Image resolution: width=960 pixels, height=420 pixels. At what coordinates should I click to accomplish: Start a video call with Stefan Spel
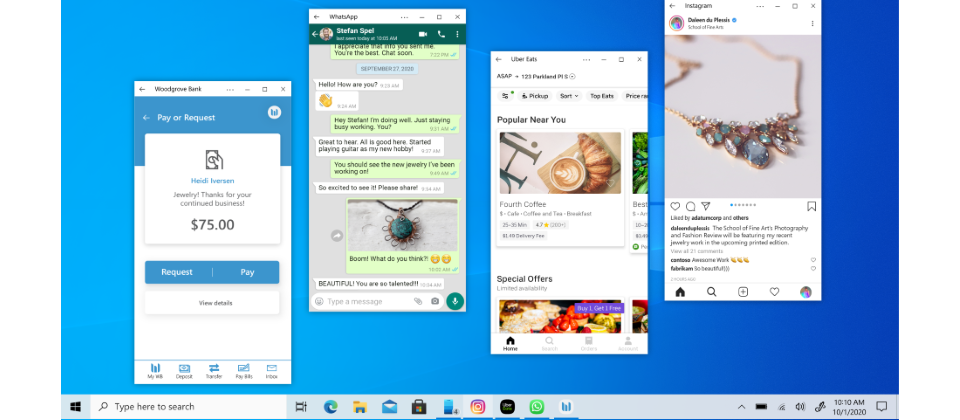[x=422, y=34]
